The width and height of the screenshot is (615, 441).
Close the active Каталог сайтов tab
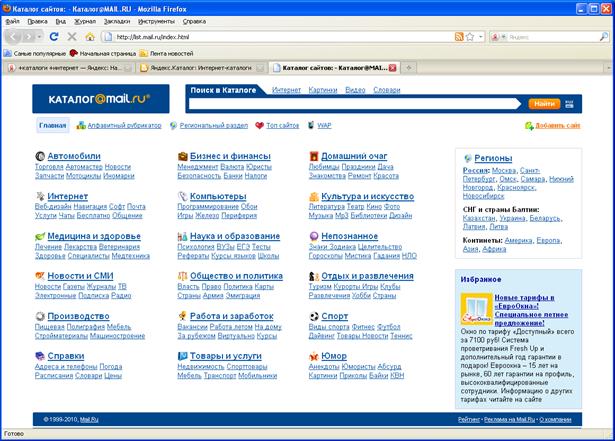(x=392, y=68)
